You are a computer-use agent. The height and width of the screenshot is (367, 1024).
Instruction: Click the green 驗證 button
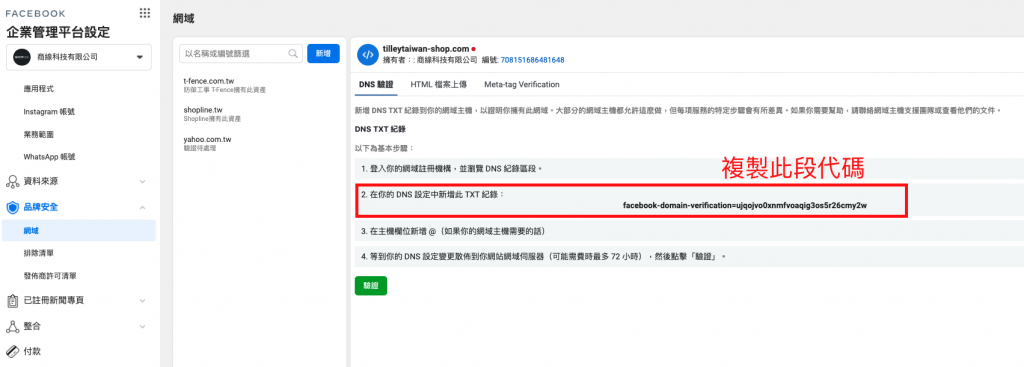(371, 286)
